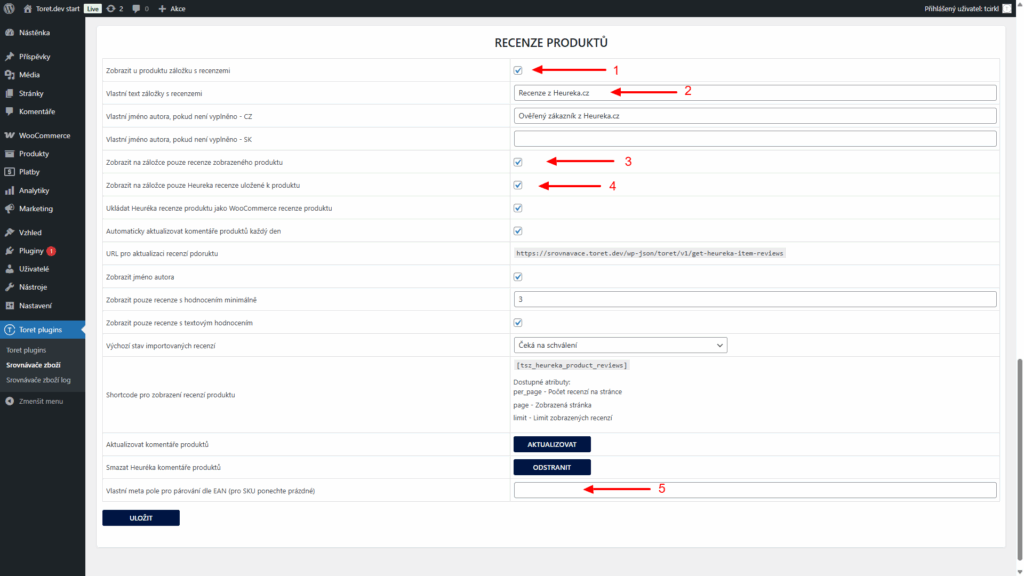
Task: Click the Produkty icon in sidebar
Action: [10, 153]
